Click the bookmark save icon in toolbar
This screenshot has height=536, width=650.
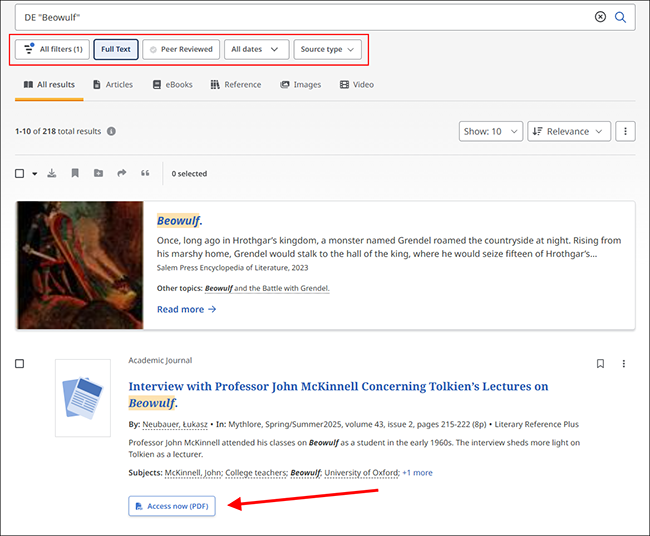(x=75, y=173)
